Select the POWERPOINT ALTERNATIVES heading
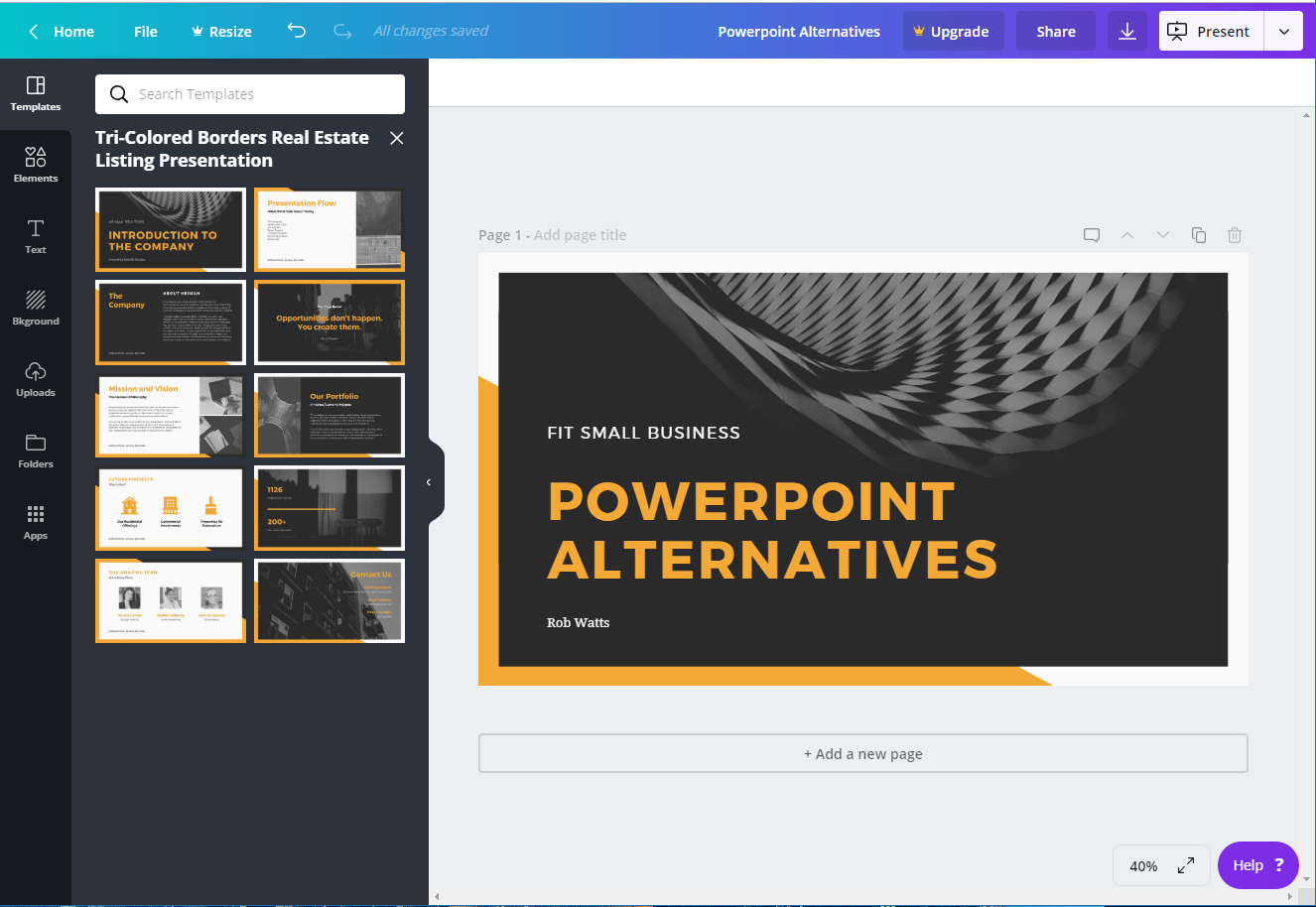Screen dimensions: 1316x907 coord(772,530)
